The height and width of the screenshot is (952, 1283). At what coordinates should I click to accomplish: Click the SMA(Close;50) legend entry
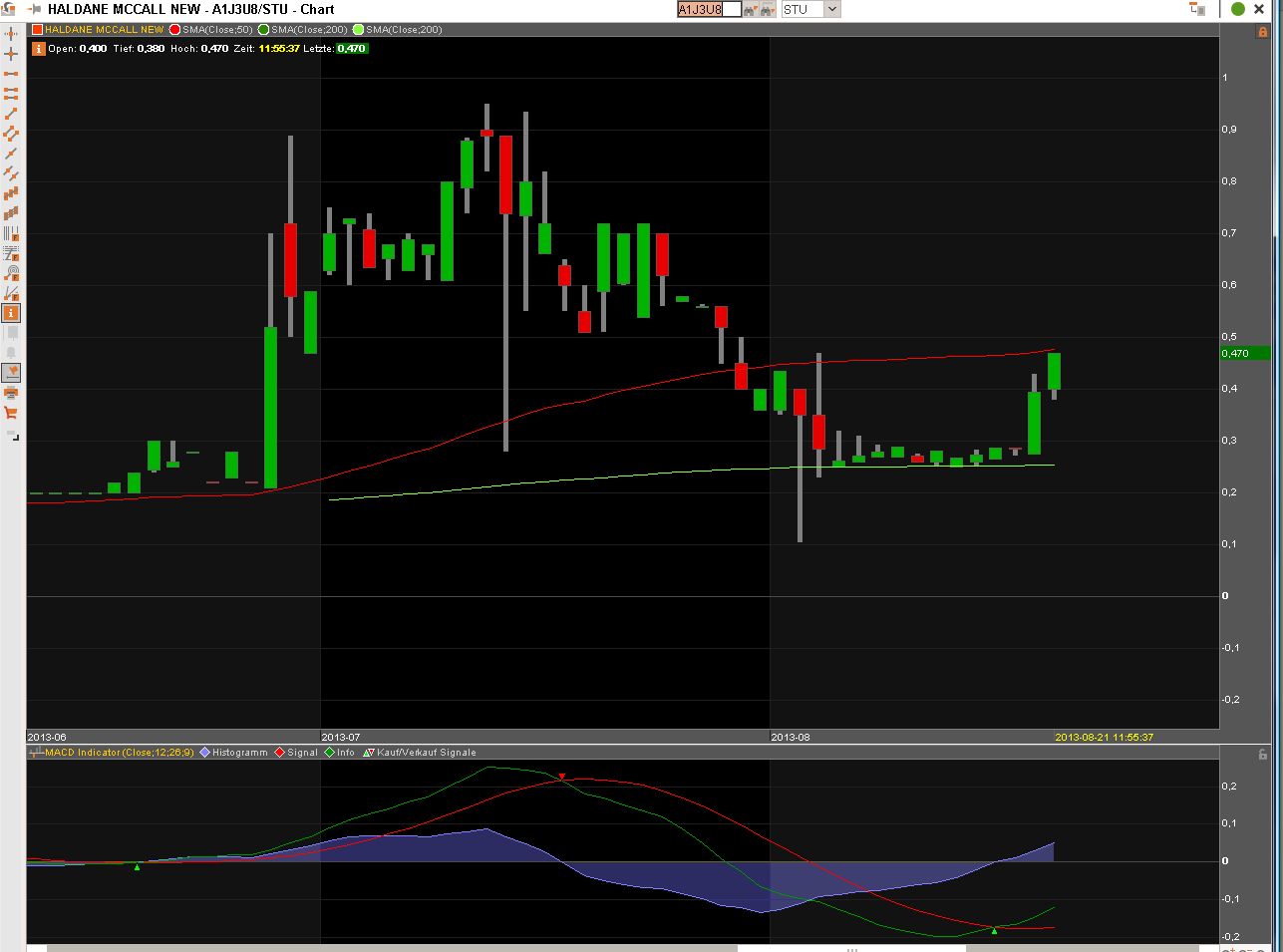(217, 30)
